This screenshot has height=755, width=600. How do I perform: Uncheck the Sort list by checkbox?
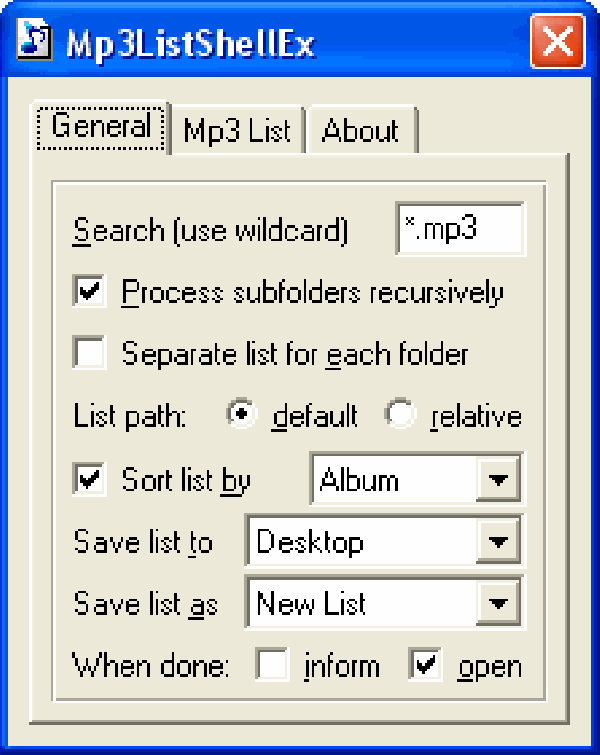point(90,479)
